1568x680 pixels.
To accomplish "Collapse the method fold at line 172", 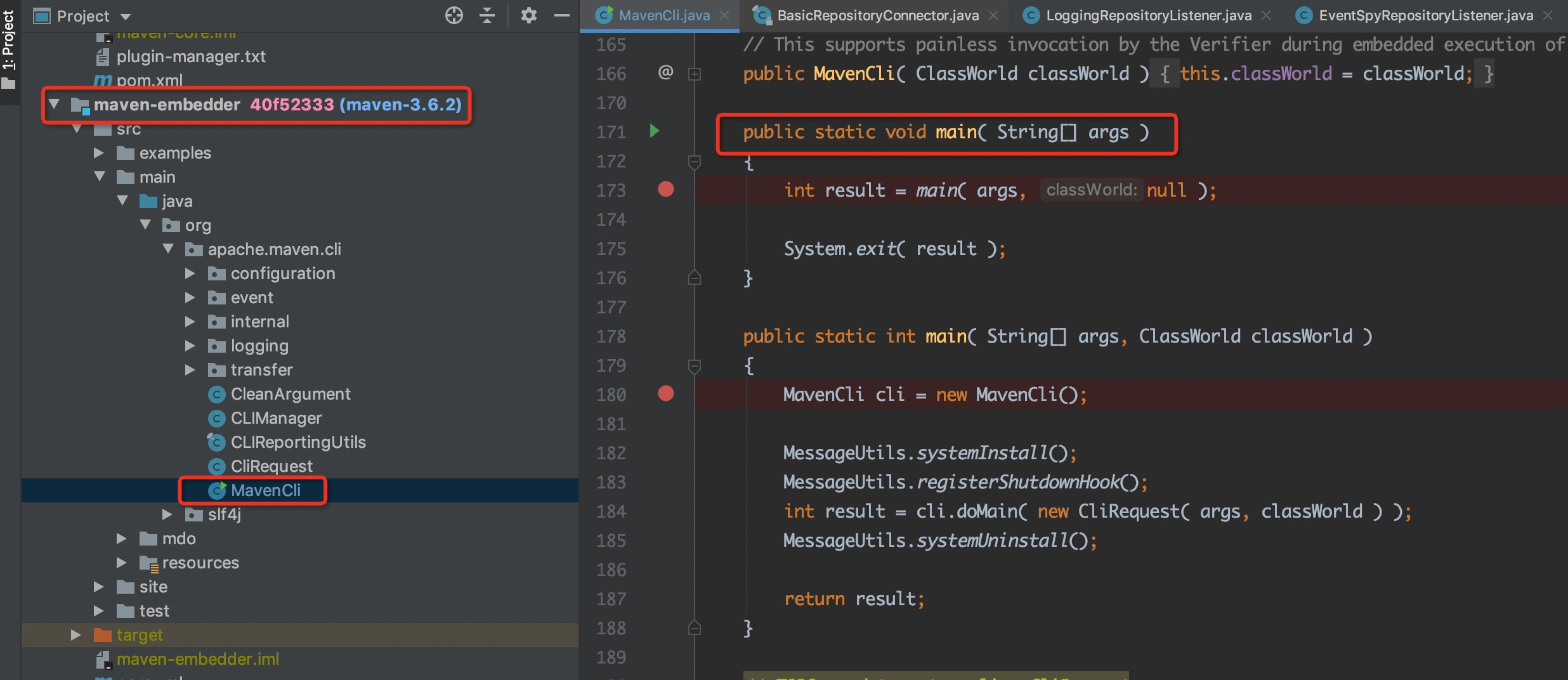I will point(695,162).
